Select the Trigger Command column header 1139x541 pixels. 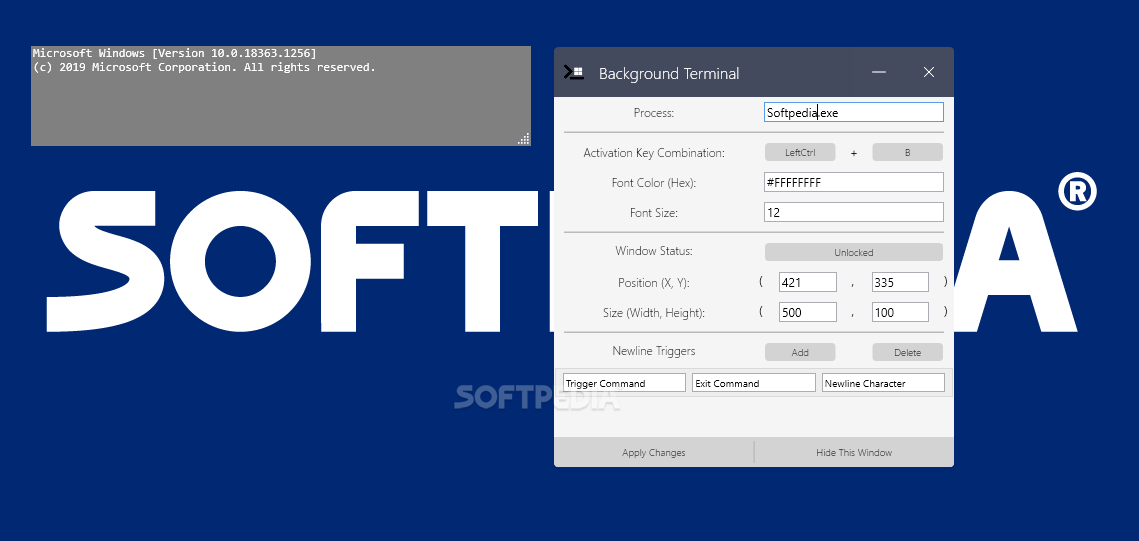click(624, 383)
